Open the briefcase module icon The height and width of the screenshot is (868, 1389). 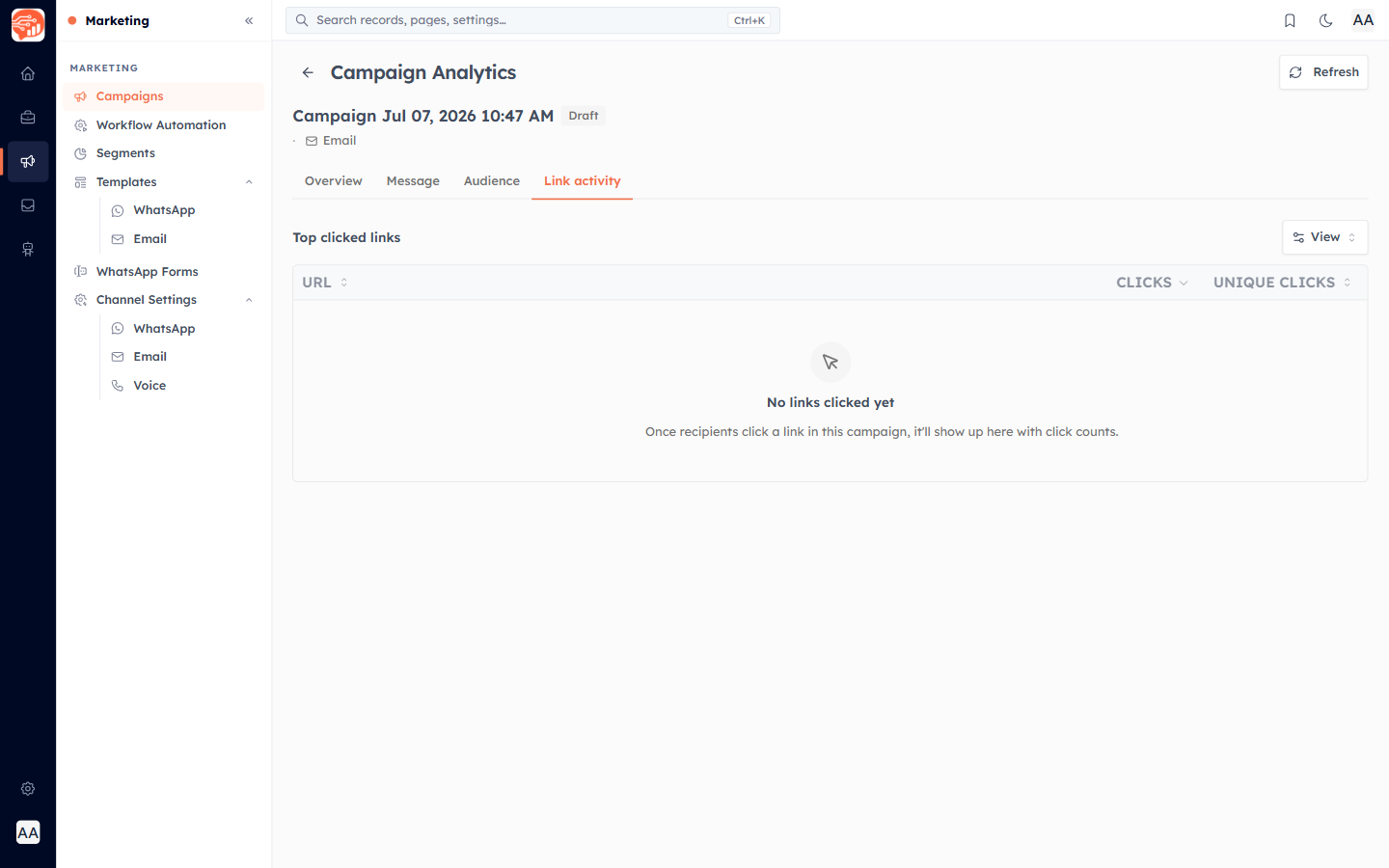click(28, 118)
